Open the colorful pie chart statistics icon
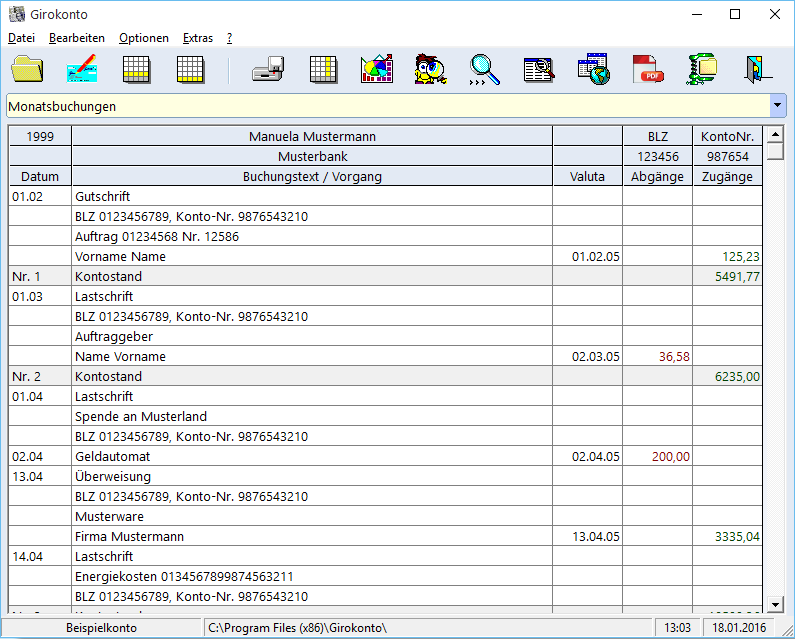 point(377,69)
